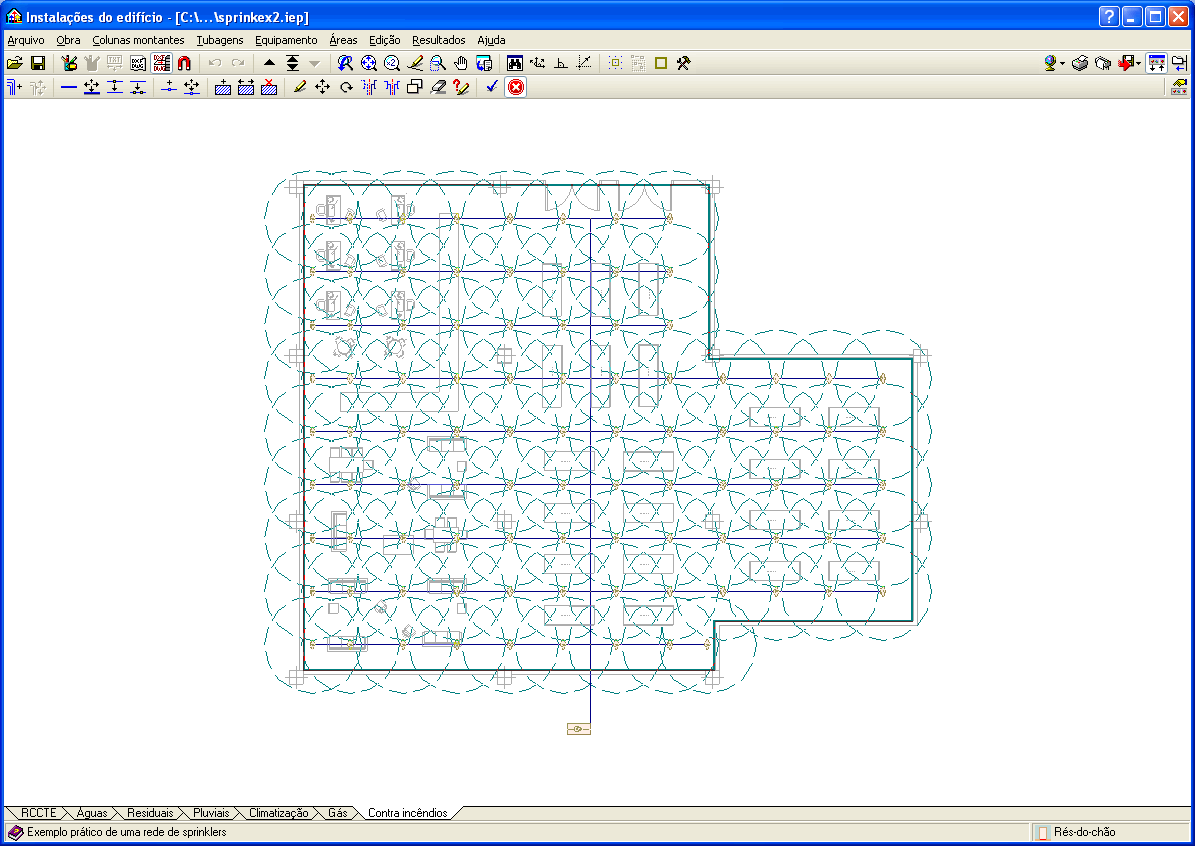This screenshot has width=1195, height=846.
Task: Select the horizontal blue line pipe tool
Action: [x=69, y=87]
